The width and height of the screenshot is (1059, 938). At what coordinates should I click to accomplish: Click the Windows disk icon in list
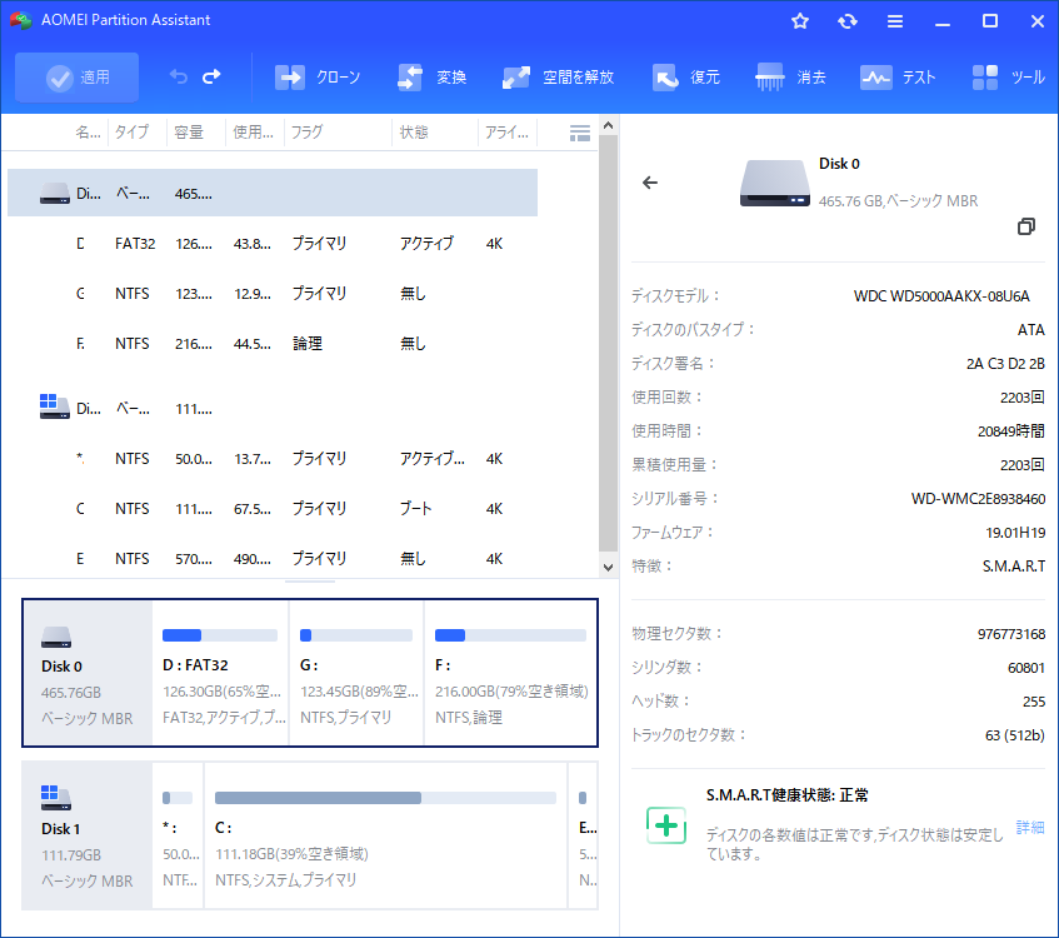[x=55, y=407]
